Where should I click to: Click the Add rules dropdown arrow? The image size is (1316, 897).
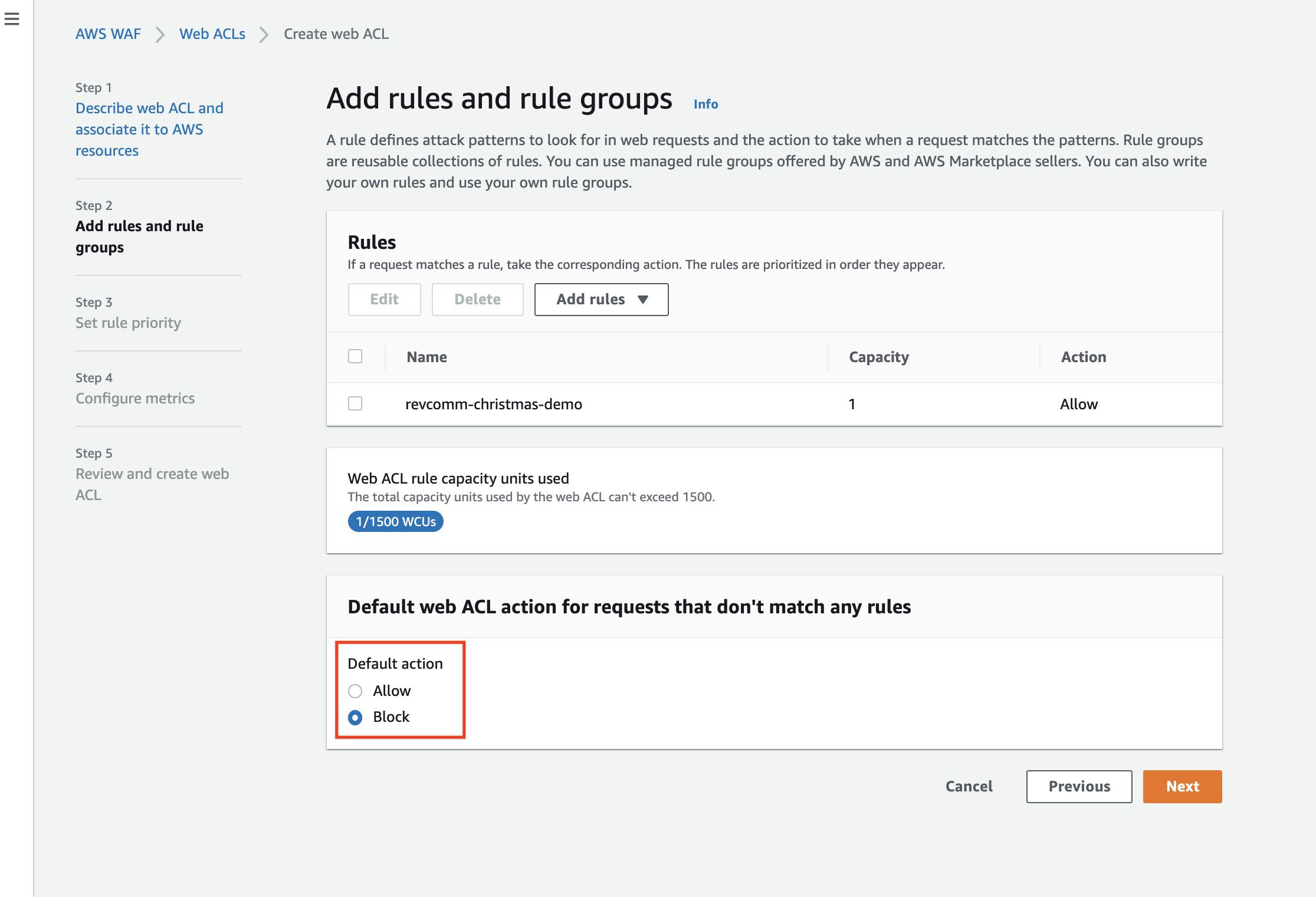pyautogui.click(x=643, y=300)
